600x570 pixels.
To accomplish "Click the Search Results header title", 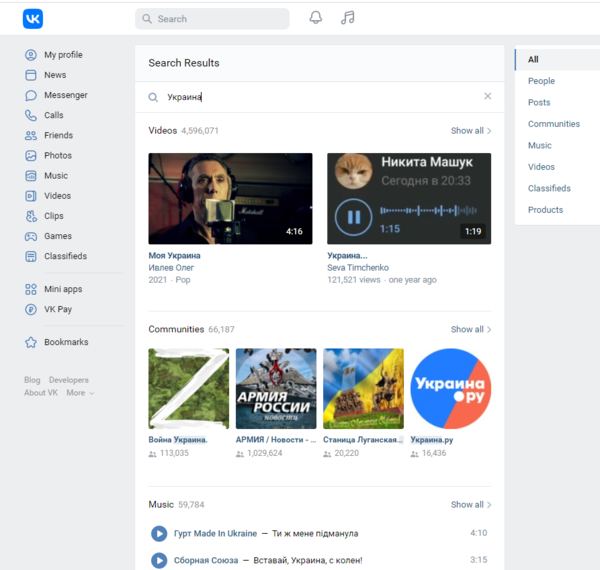I will coord(184,63).
